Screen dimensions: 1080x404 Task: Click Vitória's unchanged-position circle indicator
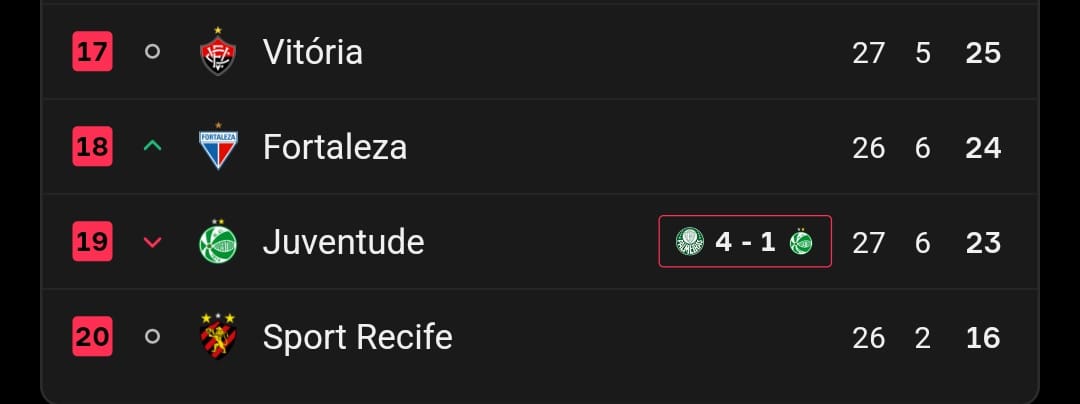click(152, 52)
